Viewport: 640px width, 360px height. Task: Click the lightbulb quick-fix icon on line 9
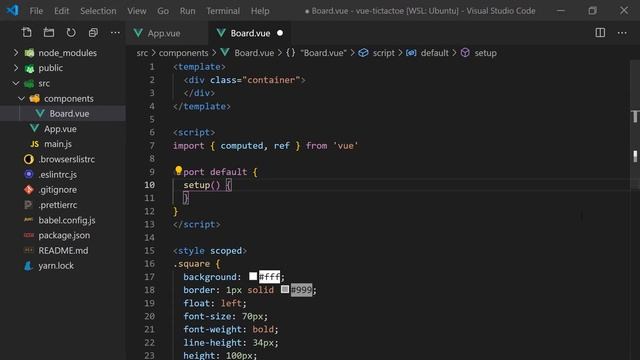178,171
